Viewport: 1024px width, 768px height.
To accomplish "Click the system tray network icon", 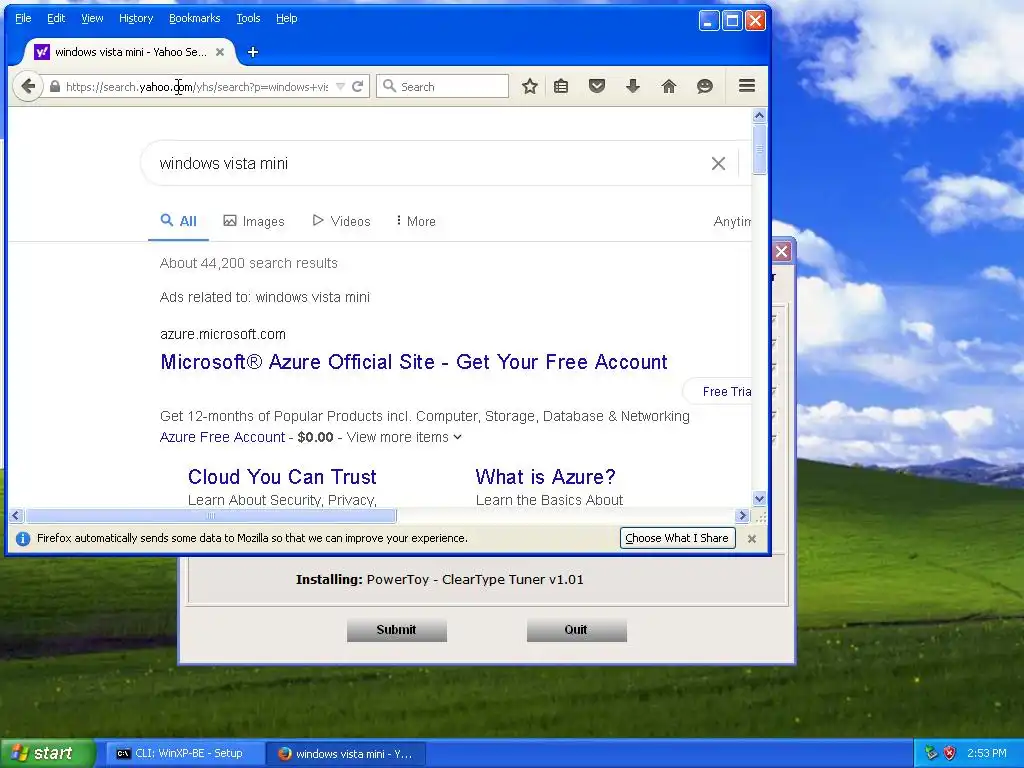I will point(931,754).
